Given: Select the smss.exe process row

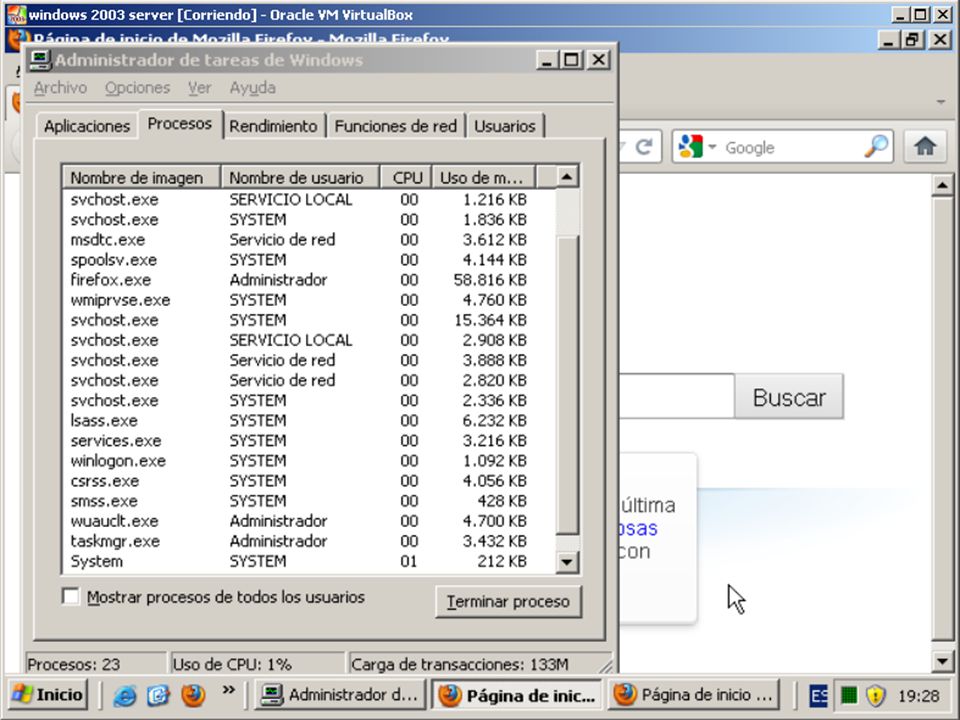Looking at the screenshot, I should [x=309, y=501].
